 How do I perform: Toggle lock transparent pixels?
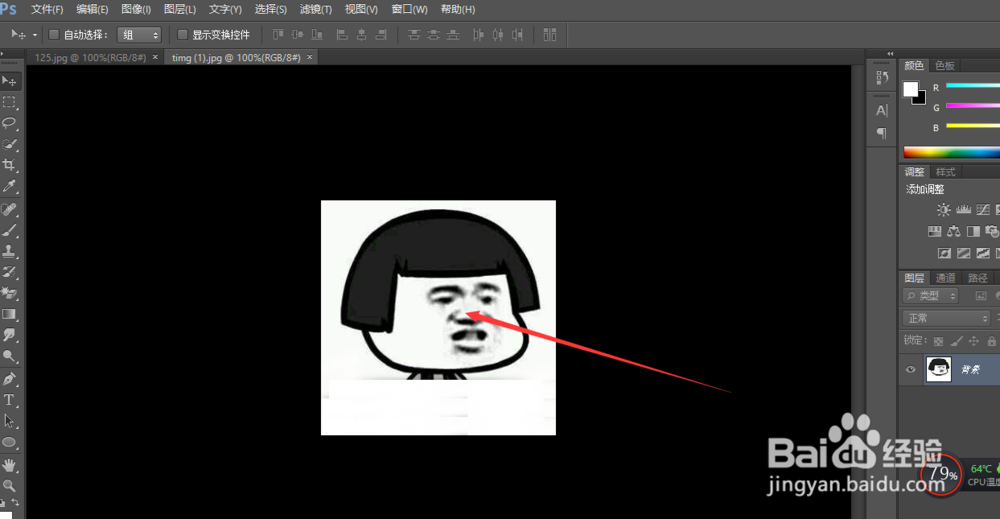click(x=938, y=341)
